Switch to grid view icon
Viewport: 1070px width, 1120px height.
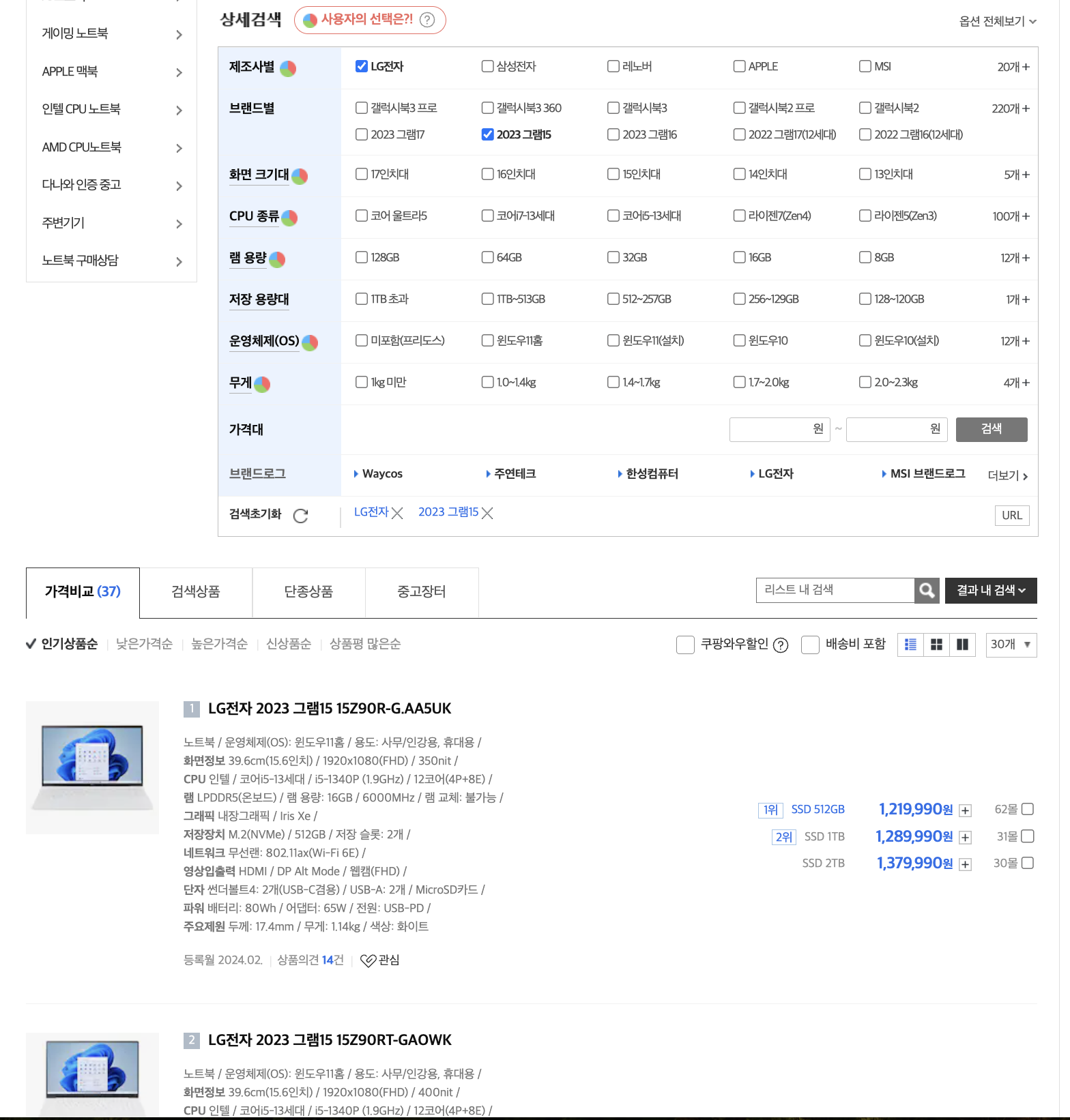[x=936, y=645]
